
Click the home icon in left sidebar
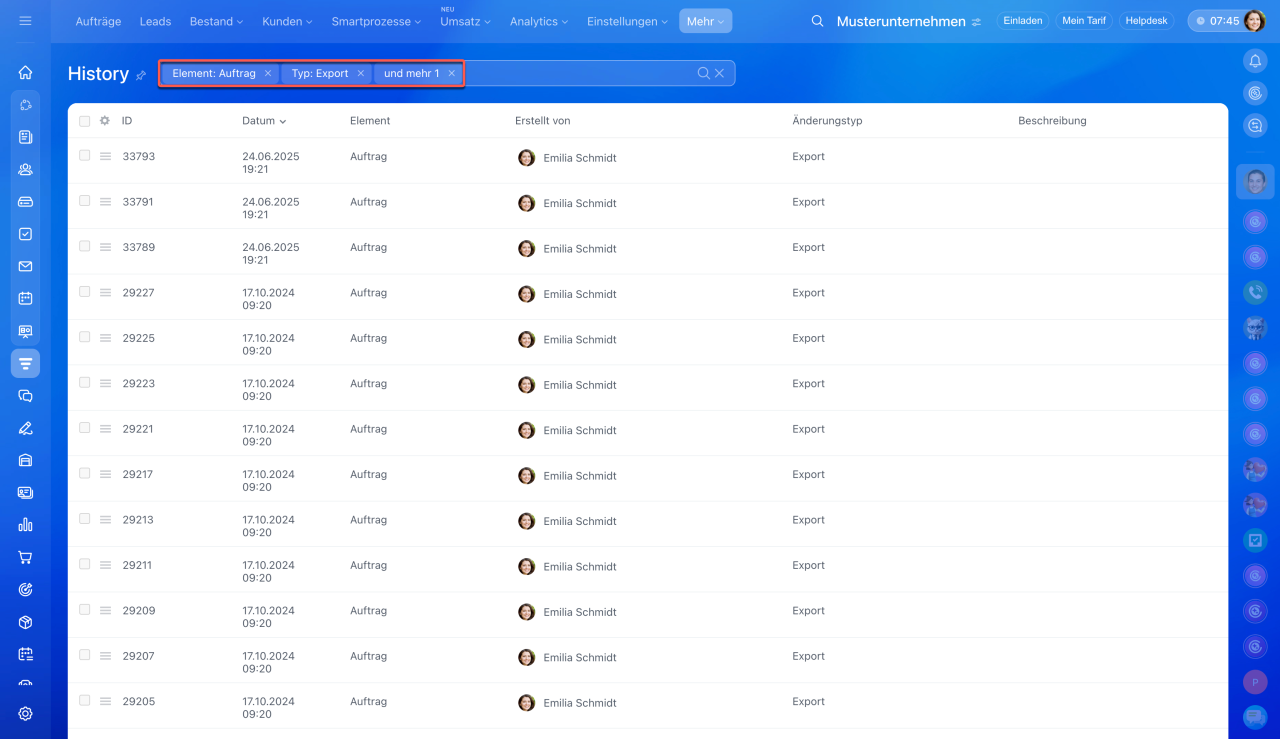(25, 72)
